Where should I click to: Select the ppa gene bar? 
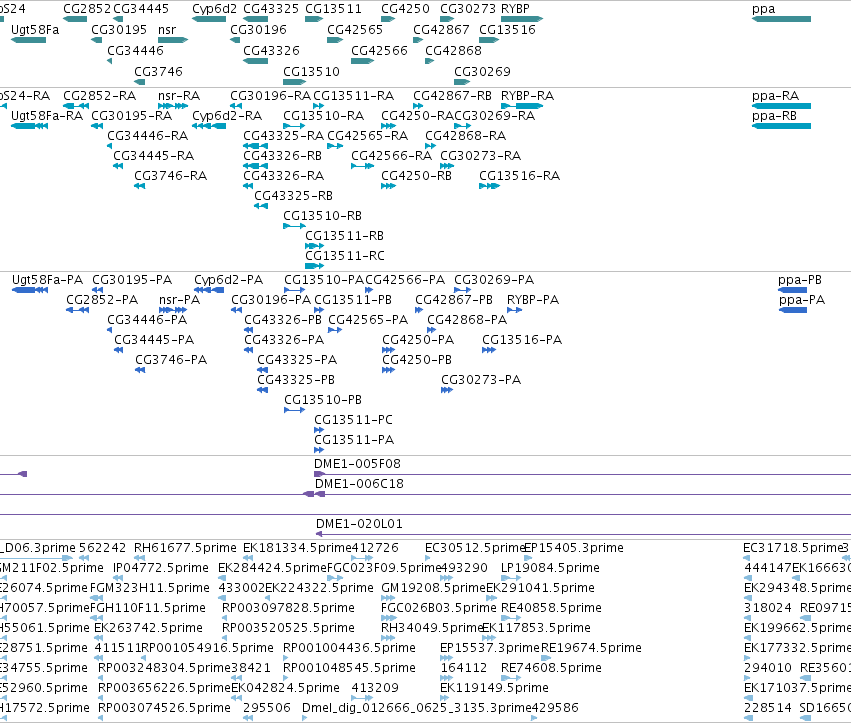pyautogui.click(x=781, y=19)
